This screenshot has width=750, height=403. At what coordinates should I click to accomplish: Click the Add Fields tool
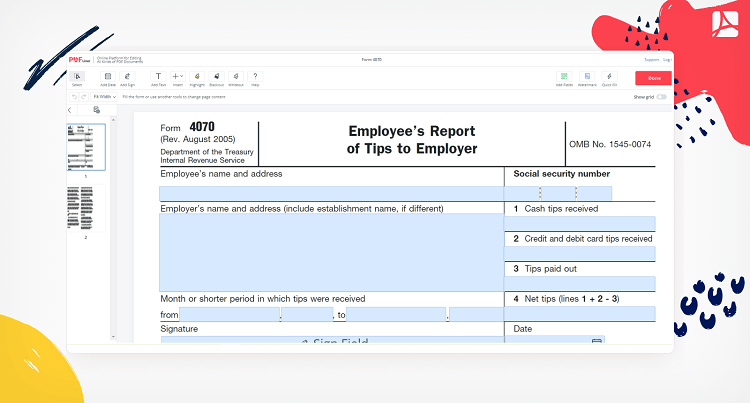(564, 78)
